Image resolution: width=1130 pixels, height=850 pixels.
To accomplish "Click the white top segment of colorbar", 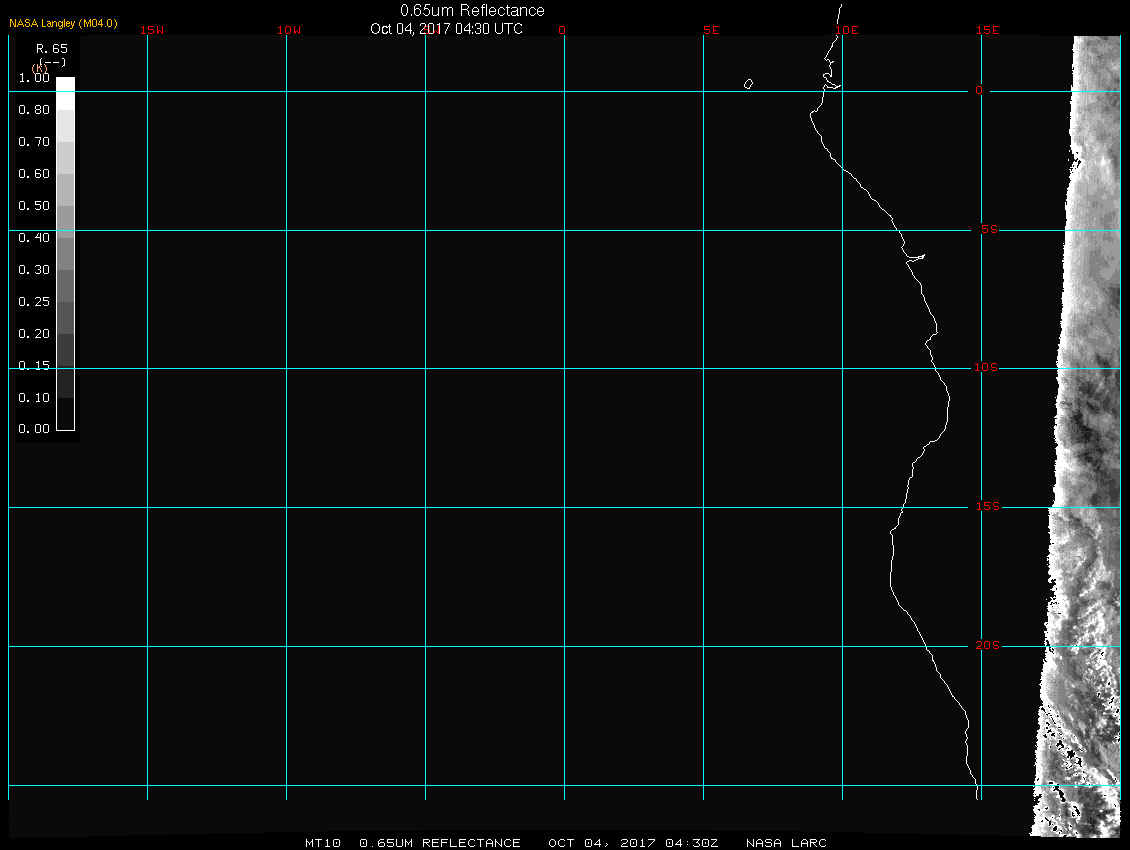I will [x=66, y=93].
